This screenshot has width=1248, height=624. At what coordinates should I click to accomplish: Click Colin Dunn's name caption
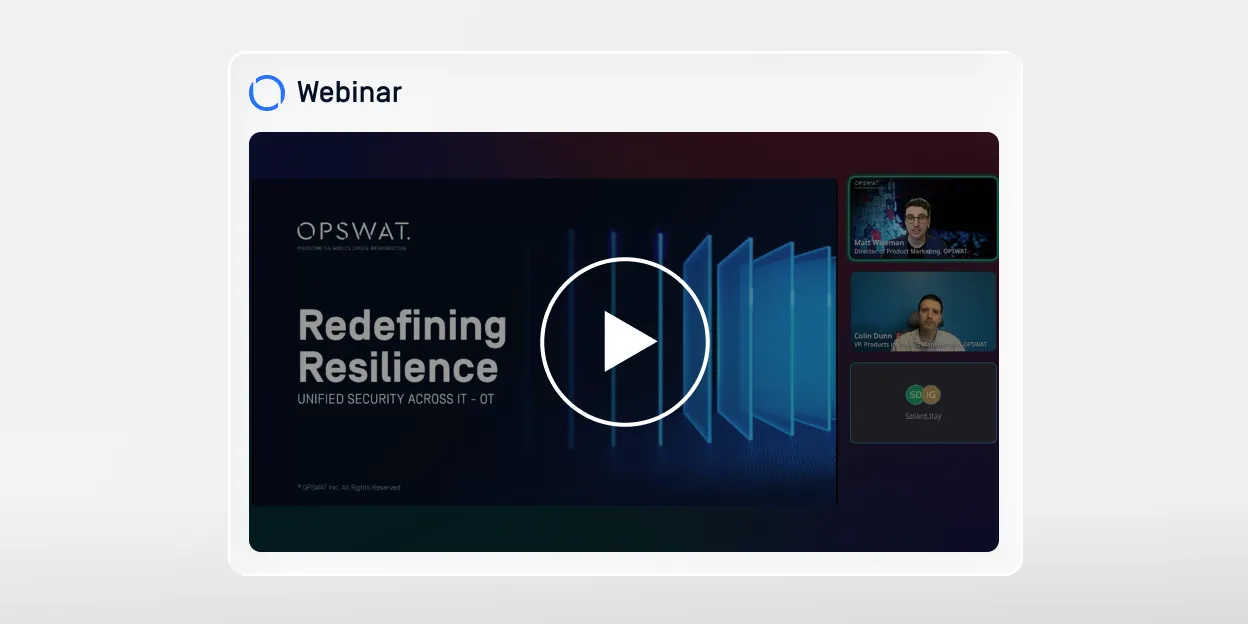point(873,336)
